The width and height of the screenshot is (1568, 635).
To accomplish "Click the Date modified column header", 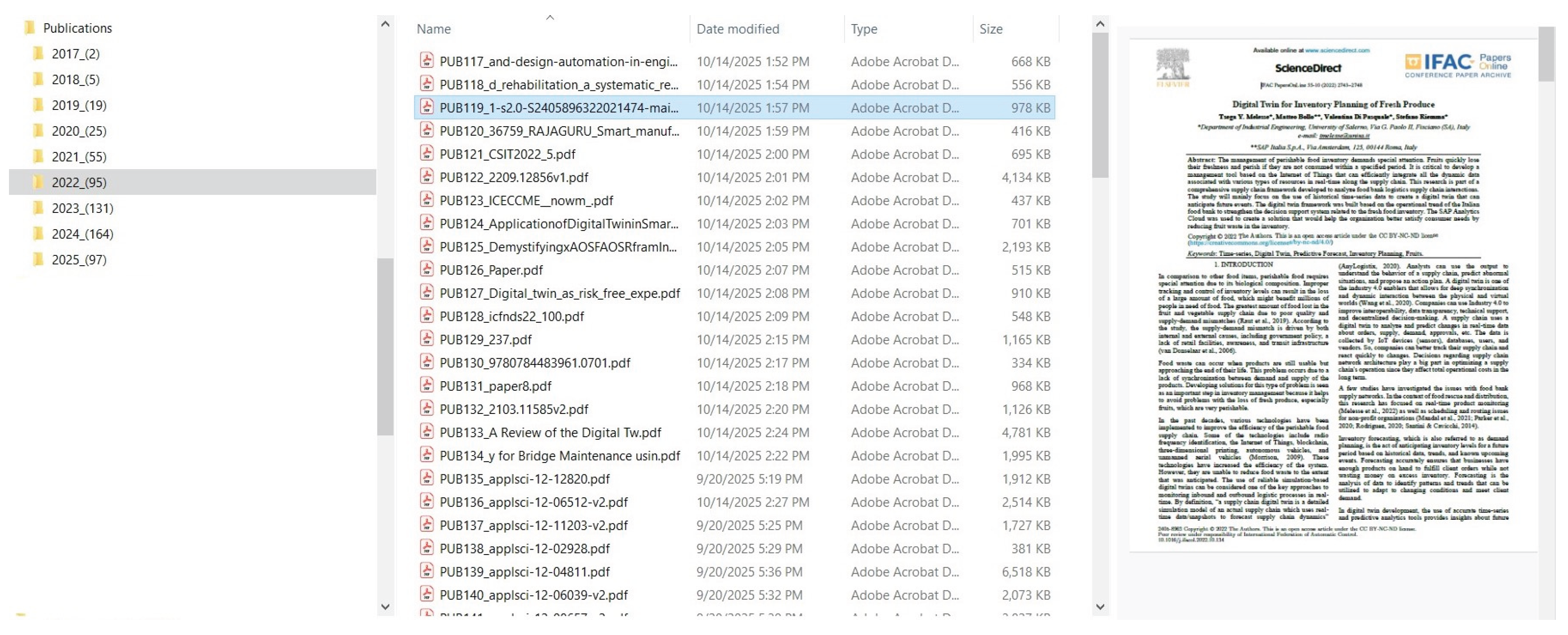I will [x=738, y=29].
